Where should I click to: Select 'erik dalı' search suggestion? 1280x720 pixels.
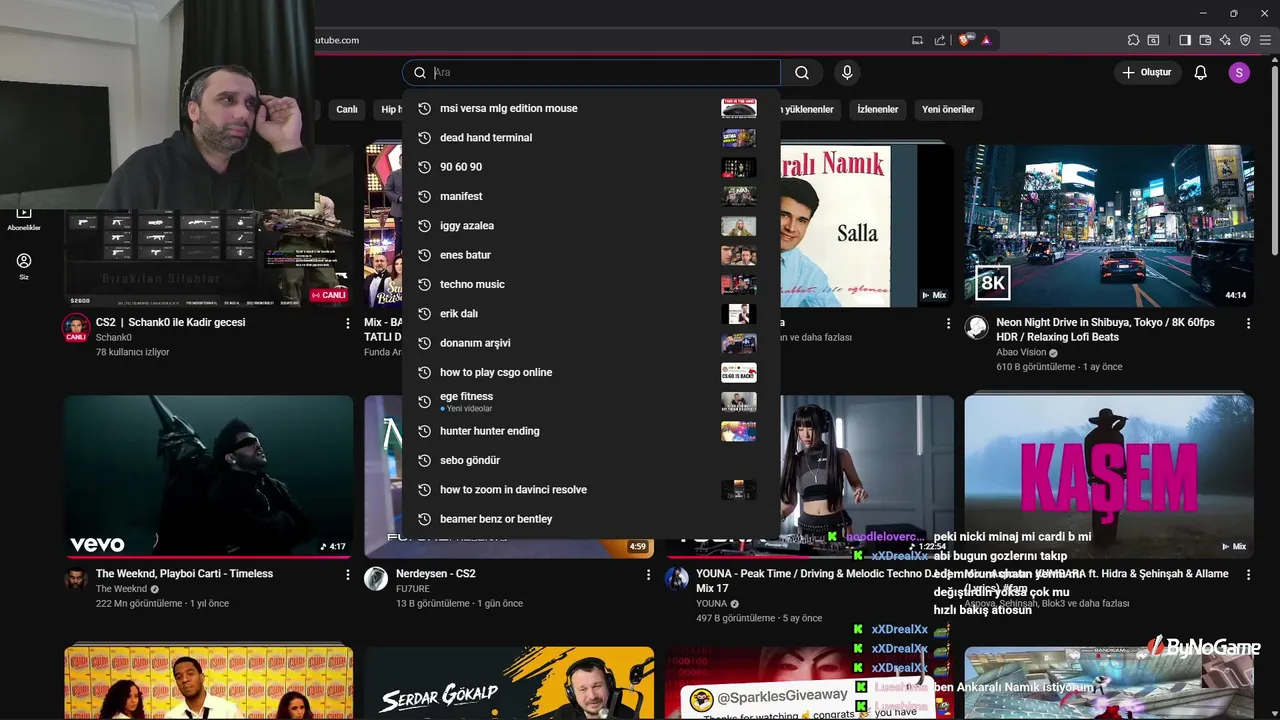coord(591,313)
